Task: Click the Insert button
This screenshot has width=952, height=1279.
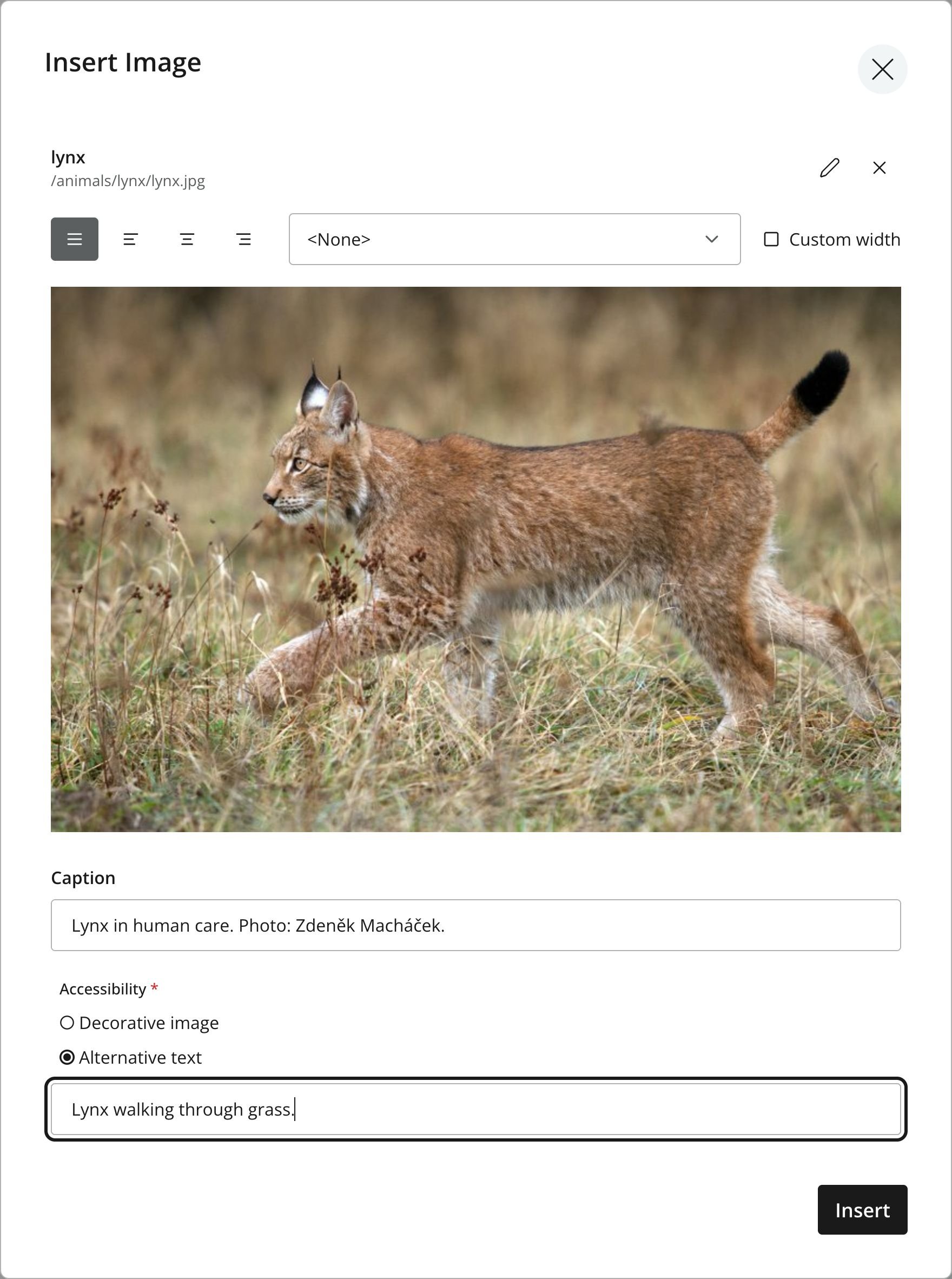Action: (862, 1210)
